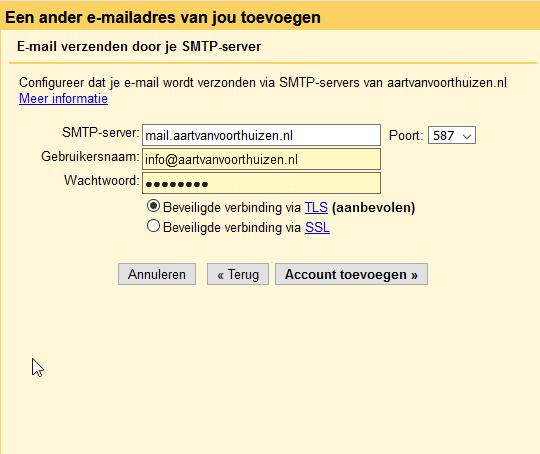Follow the Meer informatie link

(63, 99)
